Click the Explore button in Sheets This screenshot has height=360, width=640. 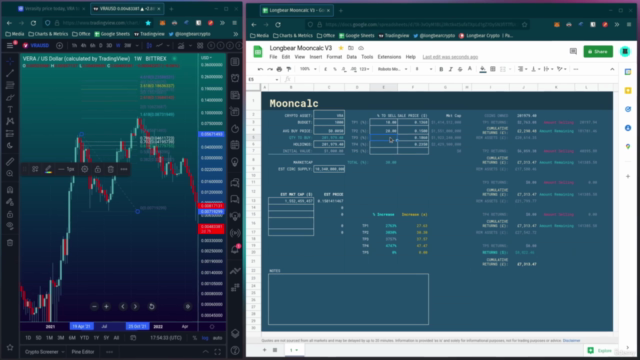pos(600,351)
